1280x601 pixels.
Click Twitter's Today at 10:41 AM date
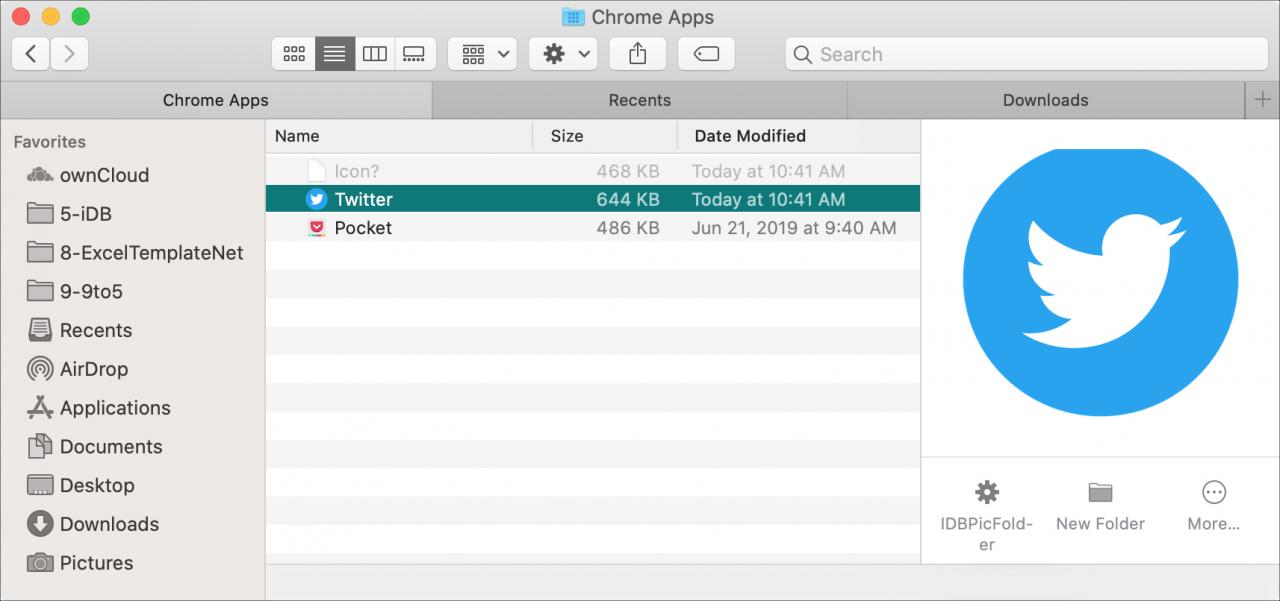pyautogui.click(x=769, y=199)
